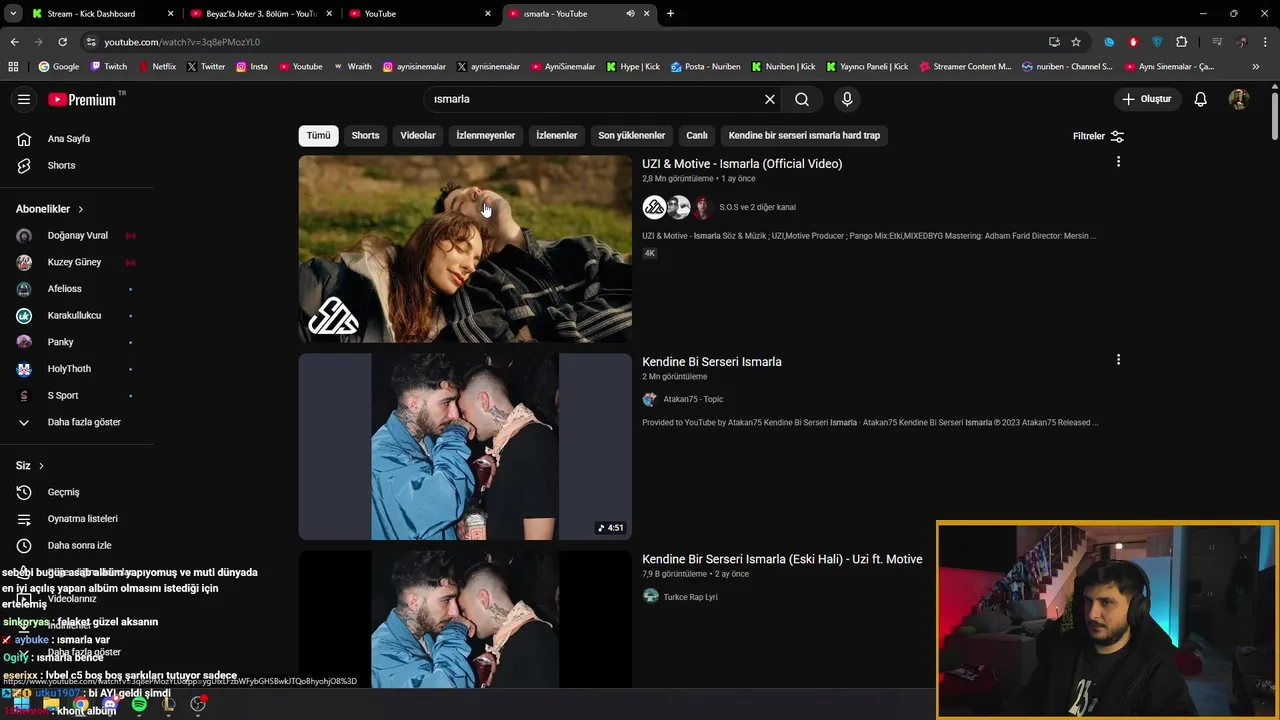The image size is (1280, 720).
Task: Open the tab search dropdown arrow
Action: [x=13, y=14]
